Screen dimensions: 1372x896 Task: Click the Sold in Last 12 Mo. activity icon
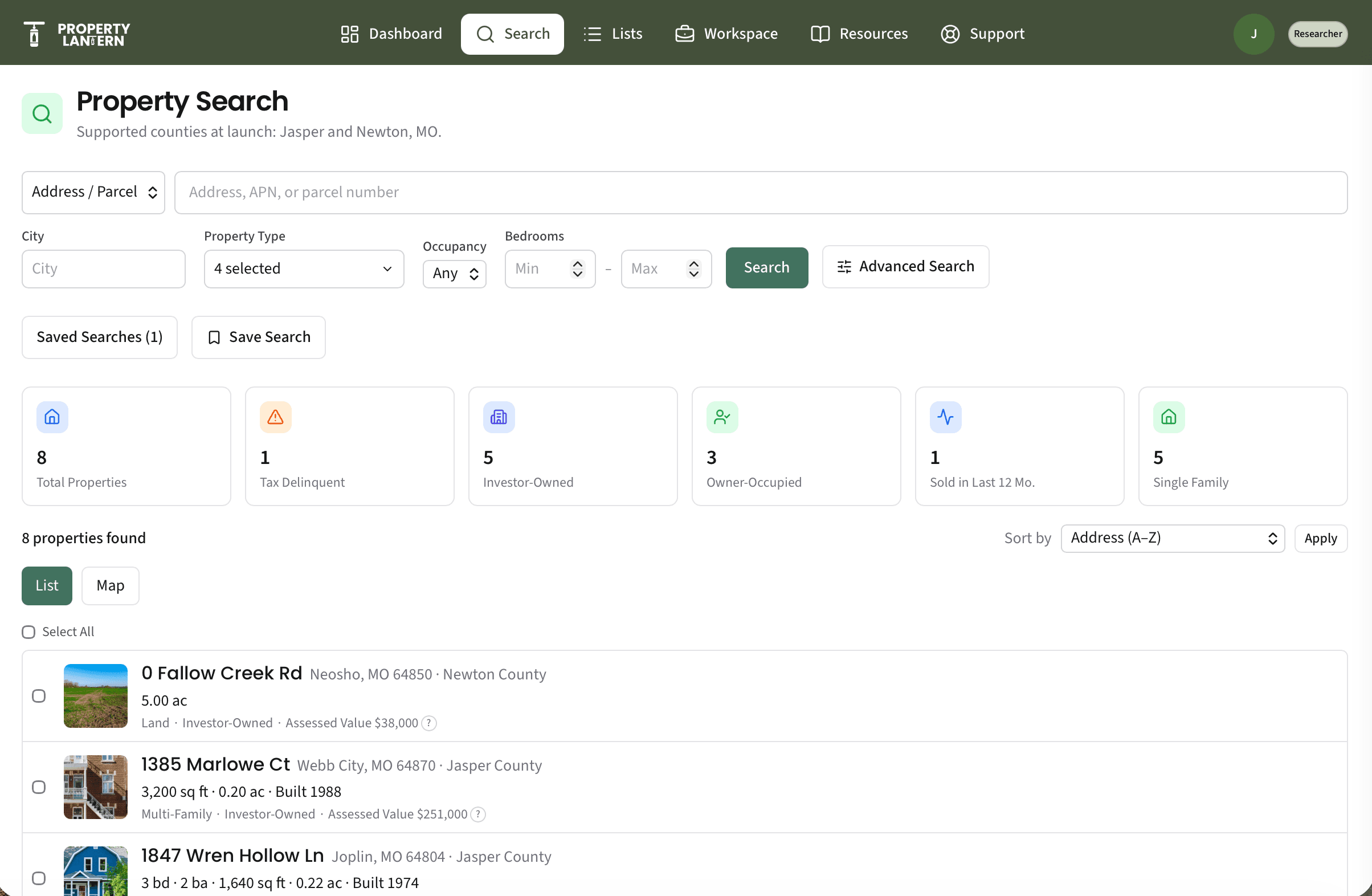coord(945,417)
